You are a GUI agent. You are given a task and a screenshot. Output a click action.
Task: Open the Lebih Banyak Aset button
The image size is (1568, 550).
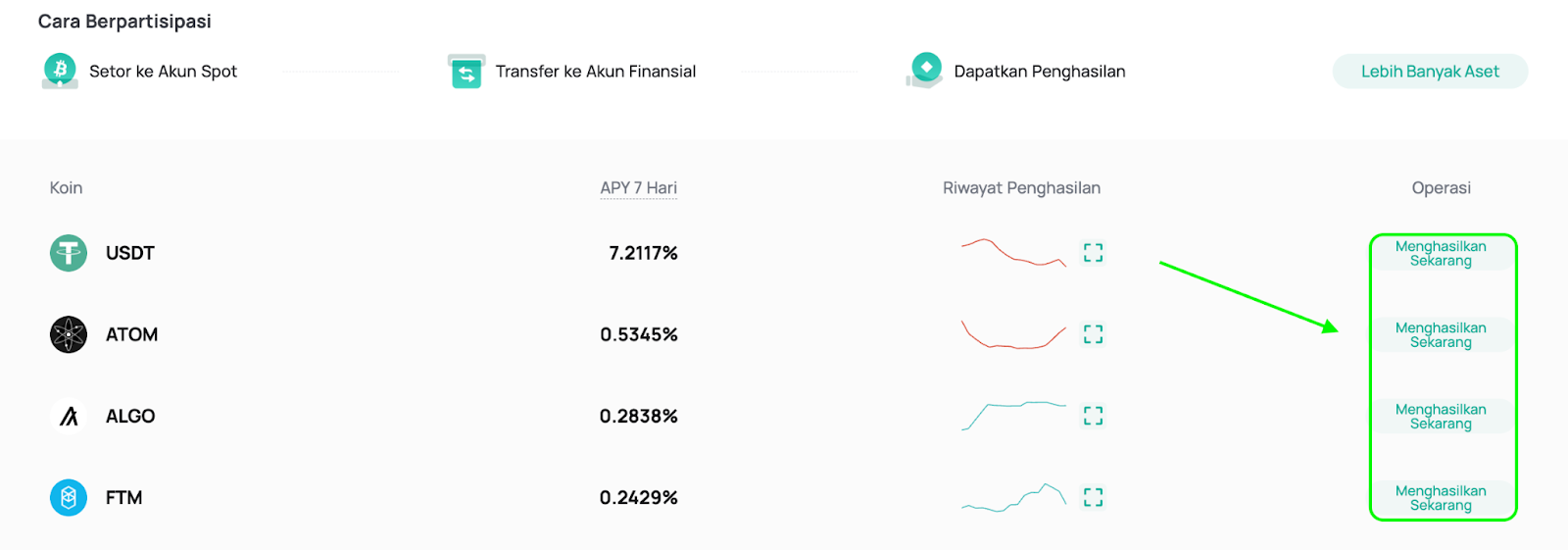coord(1430,72)
